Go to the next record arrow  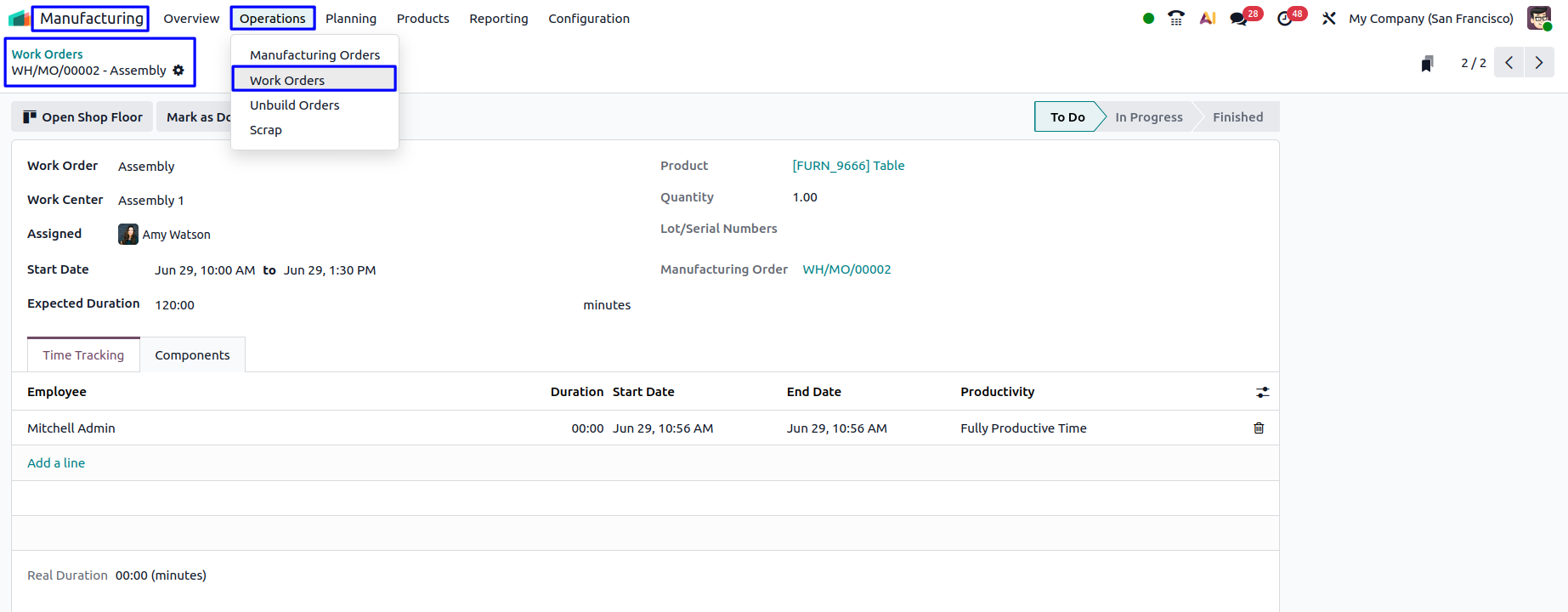click(1539, 62)
